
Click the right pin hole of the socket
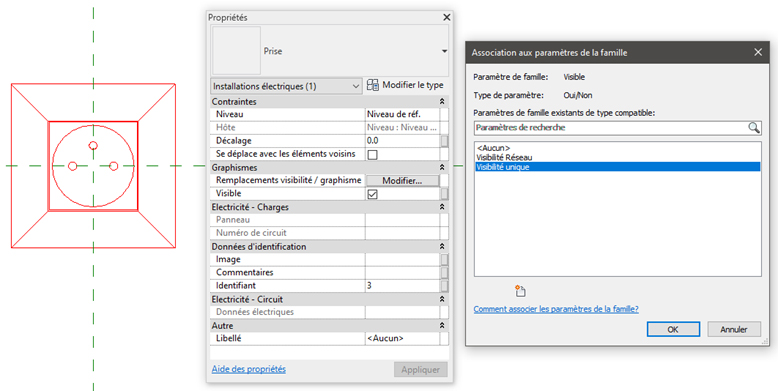tap(113, 166)
